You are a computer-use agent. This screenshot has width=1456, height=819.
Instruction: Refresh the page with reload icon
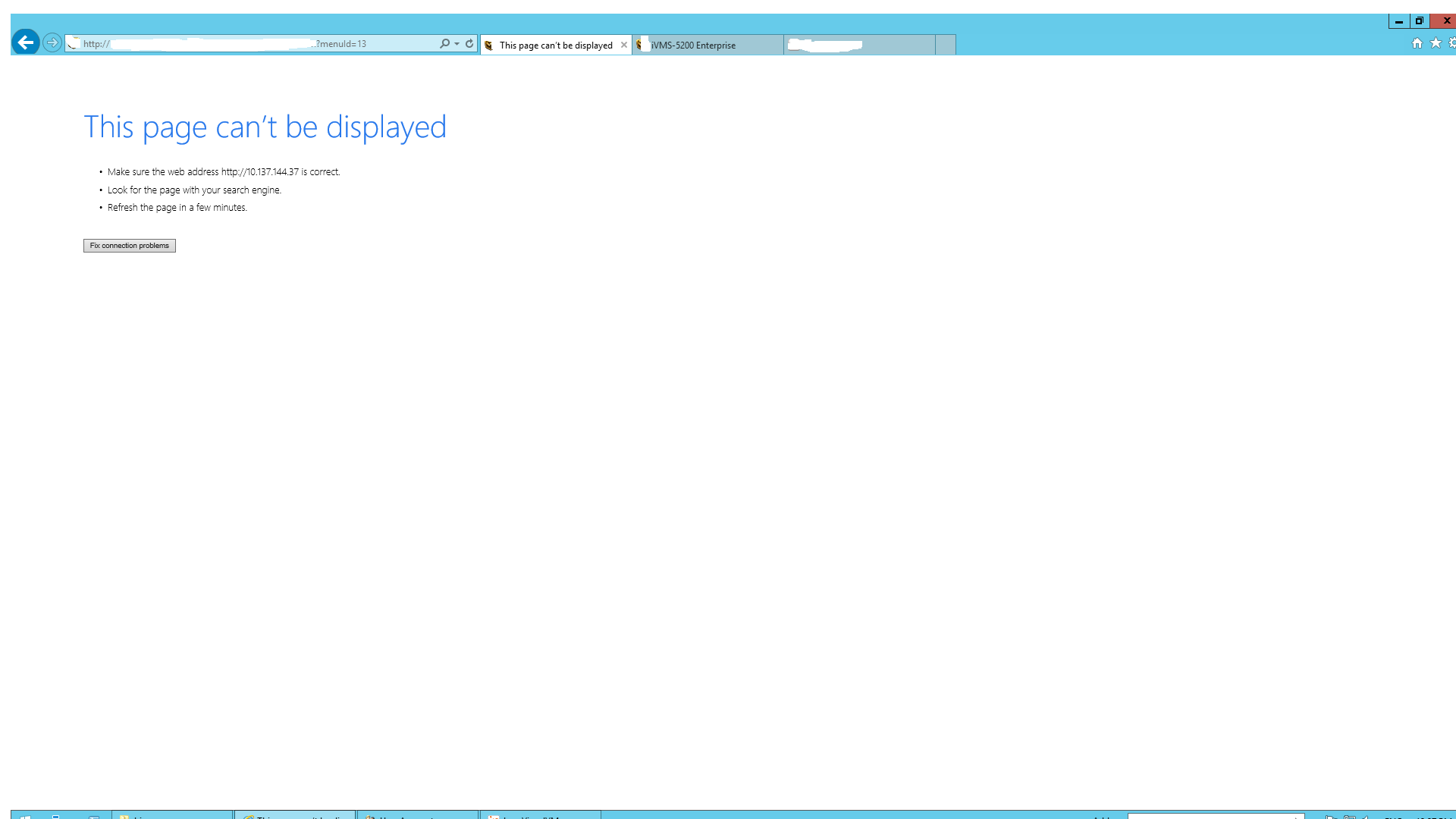[x=469, y=44]
